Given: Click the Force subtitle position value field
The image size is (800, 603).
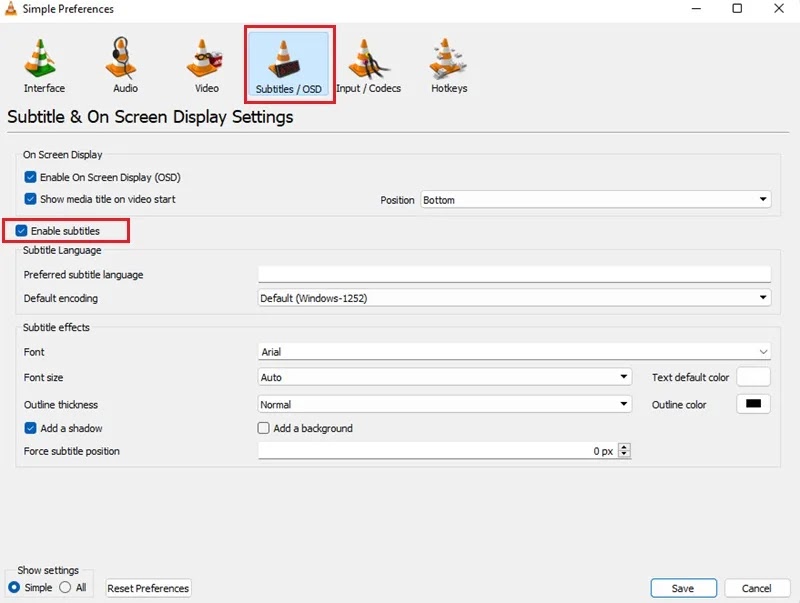Looking at the screenshot, I should pos(438,451).
